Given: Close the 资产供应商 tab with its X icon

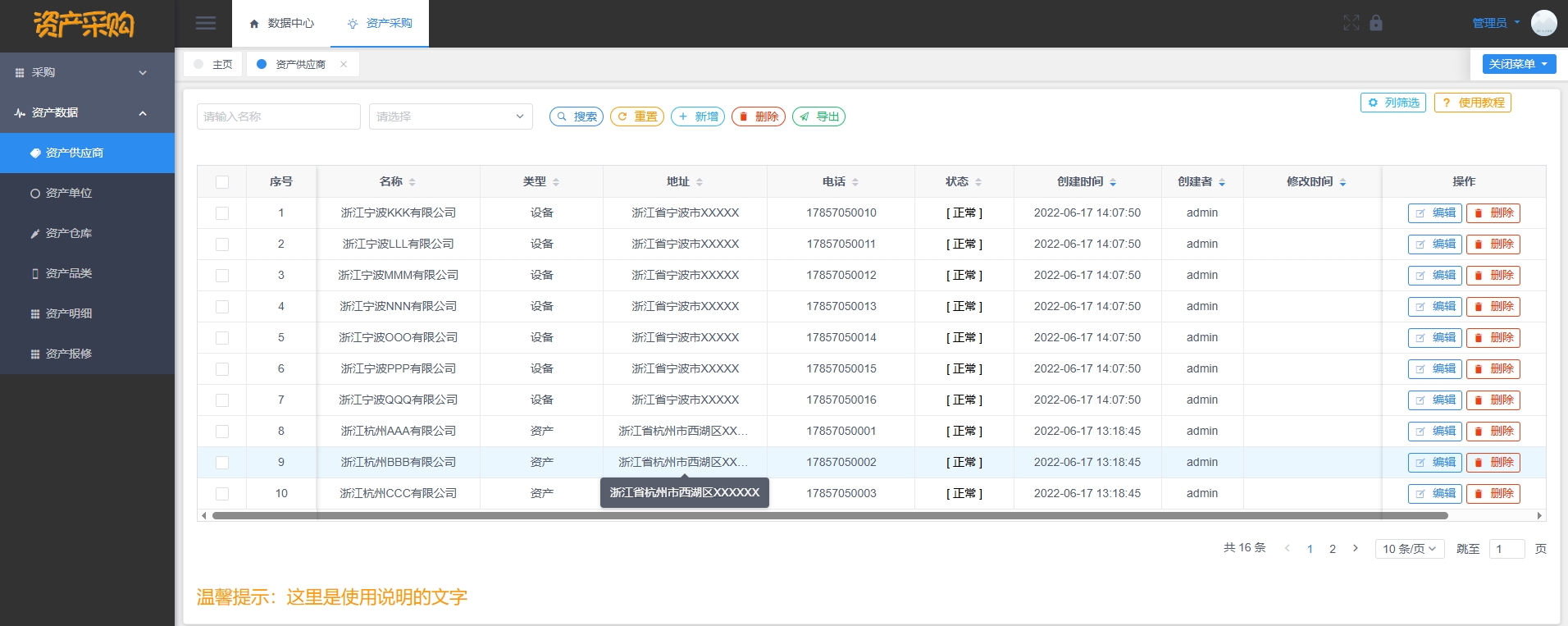Looking at the screenshot, I should (x=344, y=64).
